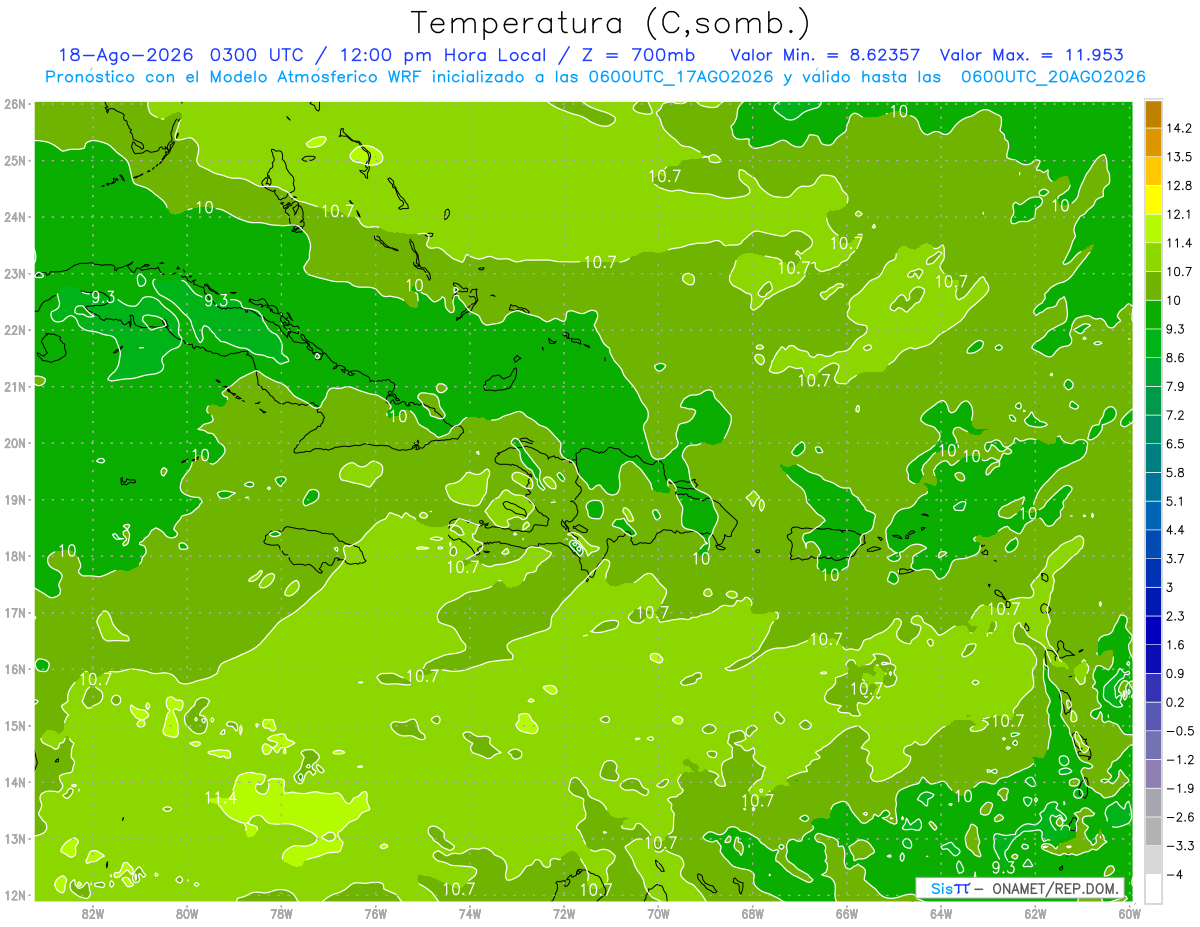1200x927 pixels.
Task: Click the 70W longitude label
Action: [x=658, y=913]
